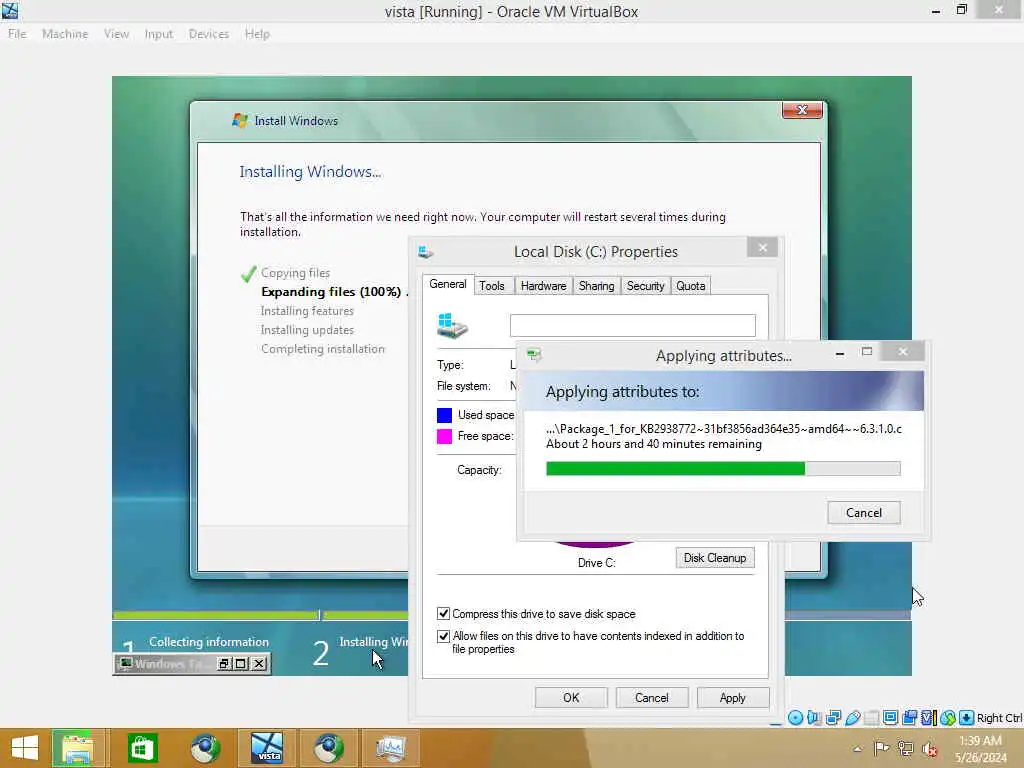Click the mouse integration status icon

948,718
